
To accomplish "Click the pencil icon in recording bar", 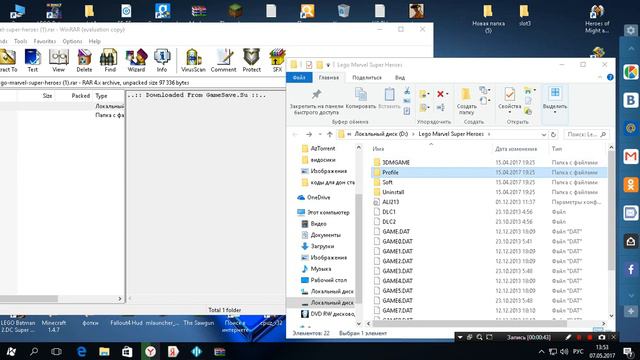I will point(568,338).
